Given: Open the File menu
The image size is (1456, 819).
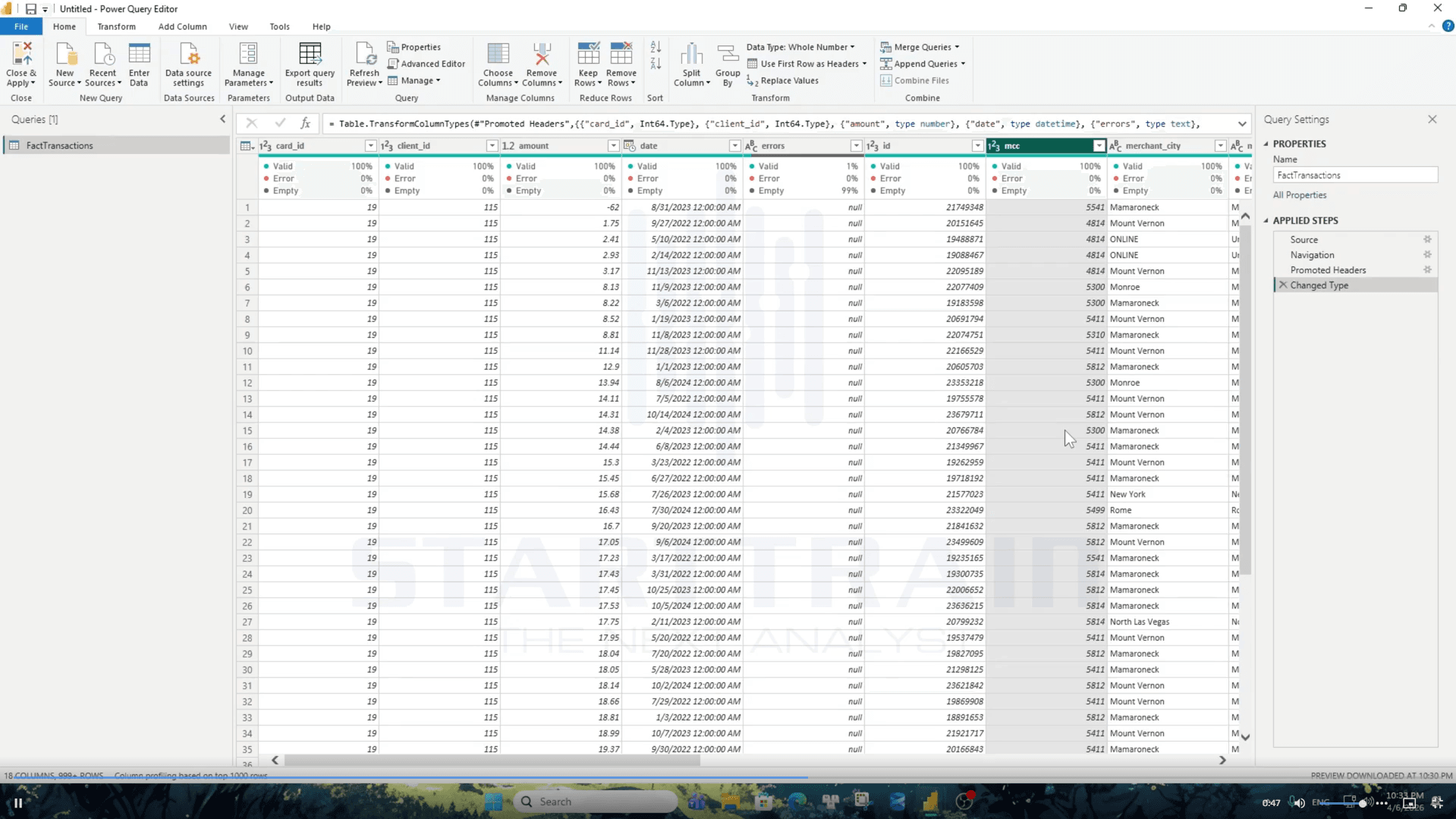Looking at the screenshot, I should tap(21, 27).
